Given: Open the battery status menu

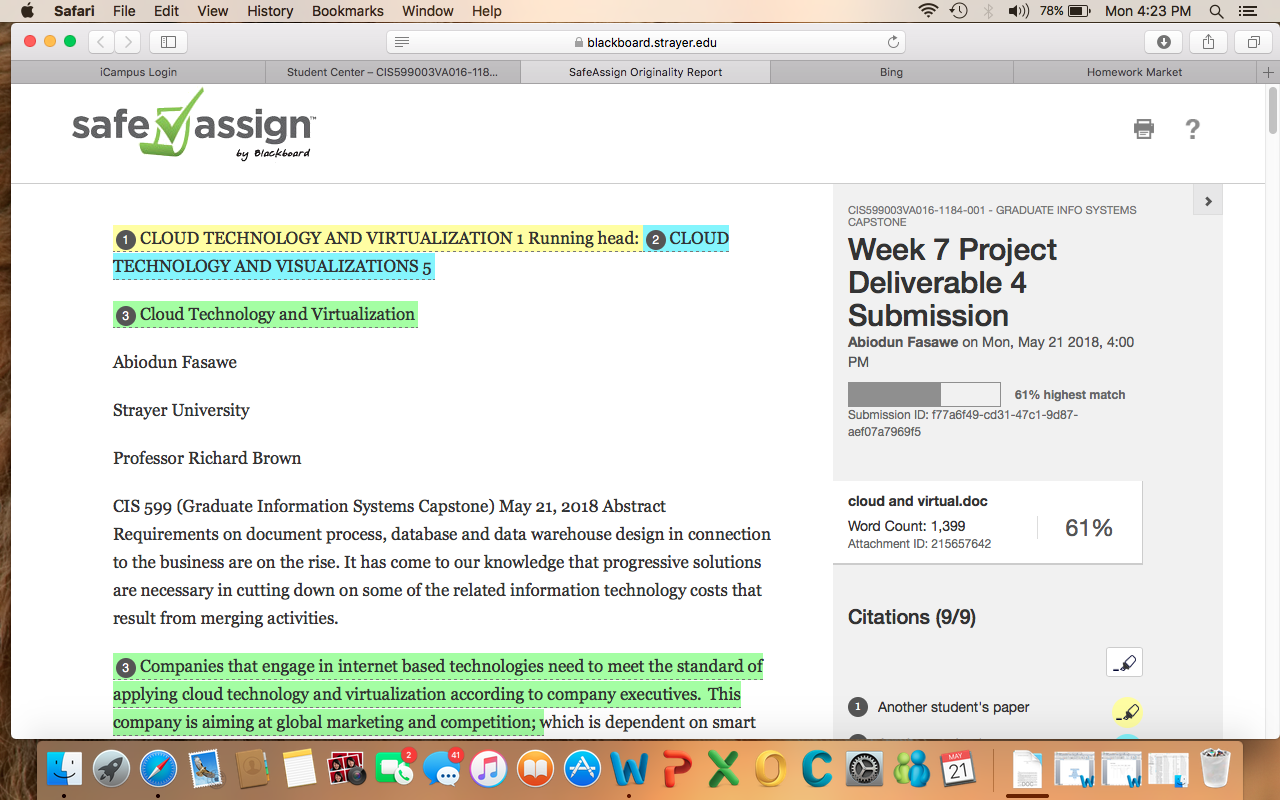Looking at the screenshot, I should tap(1064, 11).
